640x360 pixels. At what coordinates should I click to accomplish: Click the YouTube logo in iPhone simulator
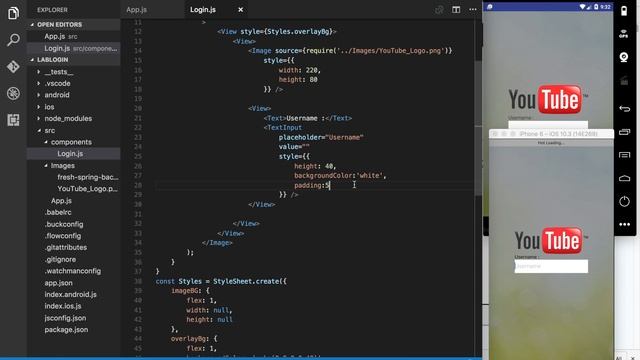551,240
